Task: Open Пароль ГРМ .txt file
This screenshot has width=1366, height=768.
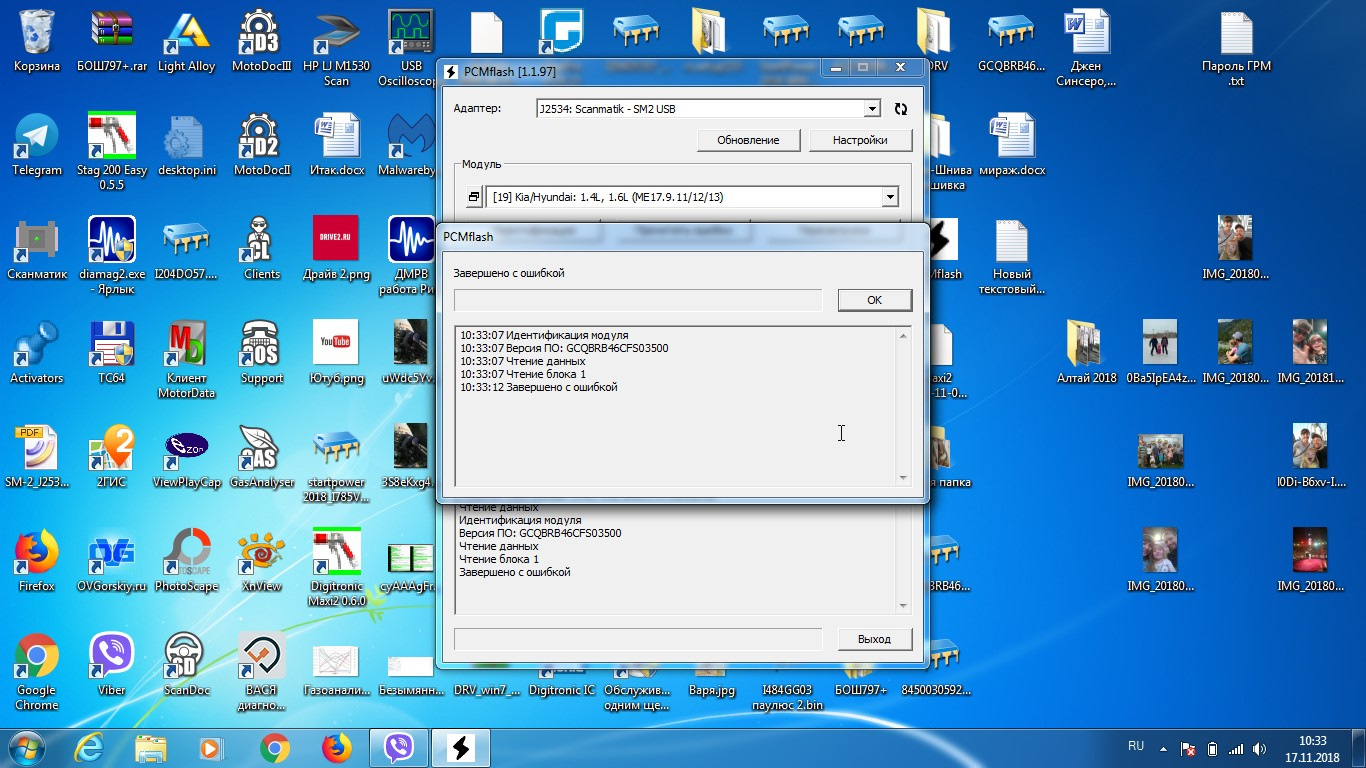Action: tap(1236, 48)
